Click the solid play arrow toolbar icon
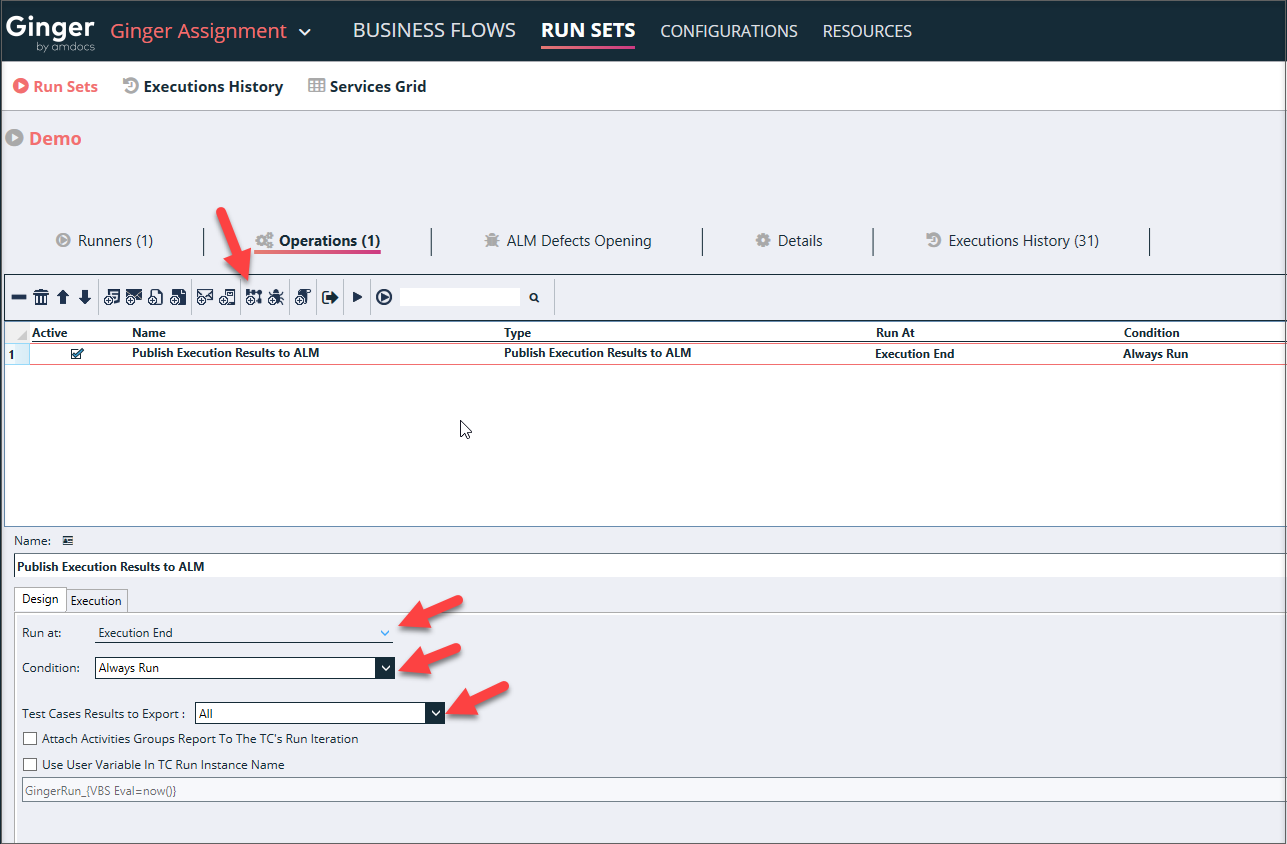 [x=357, y=297]
